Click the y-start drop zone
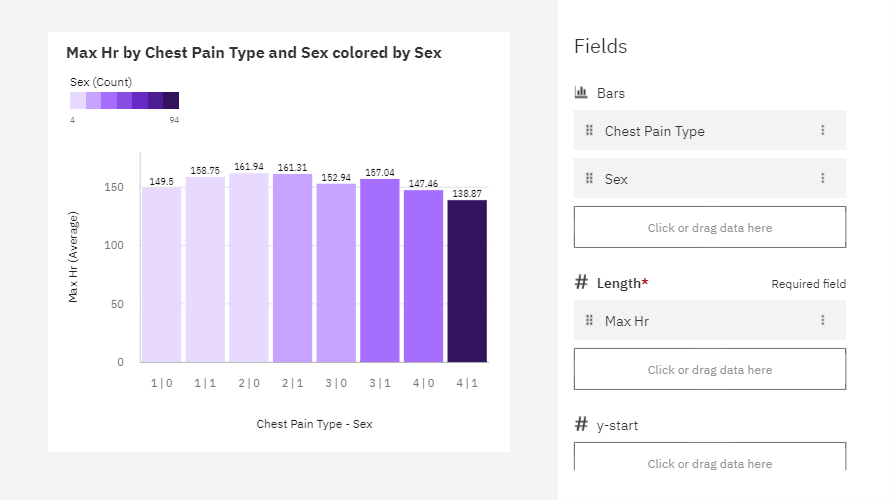 click(710, 457)
